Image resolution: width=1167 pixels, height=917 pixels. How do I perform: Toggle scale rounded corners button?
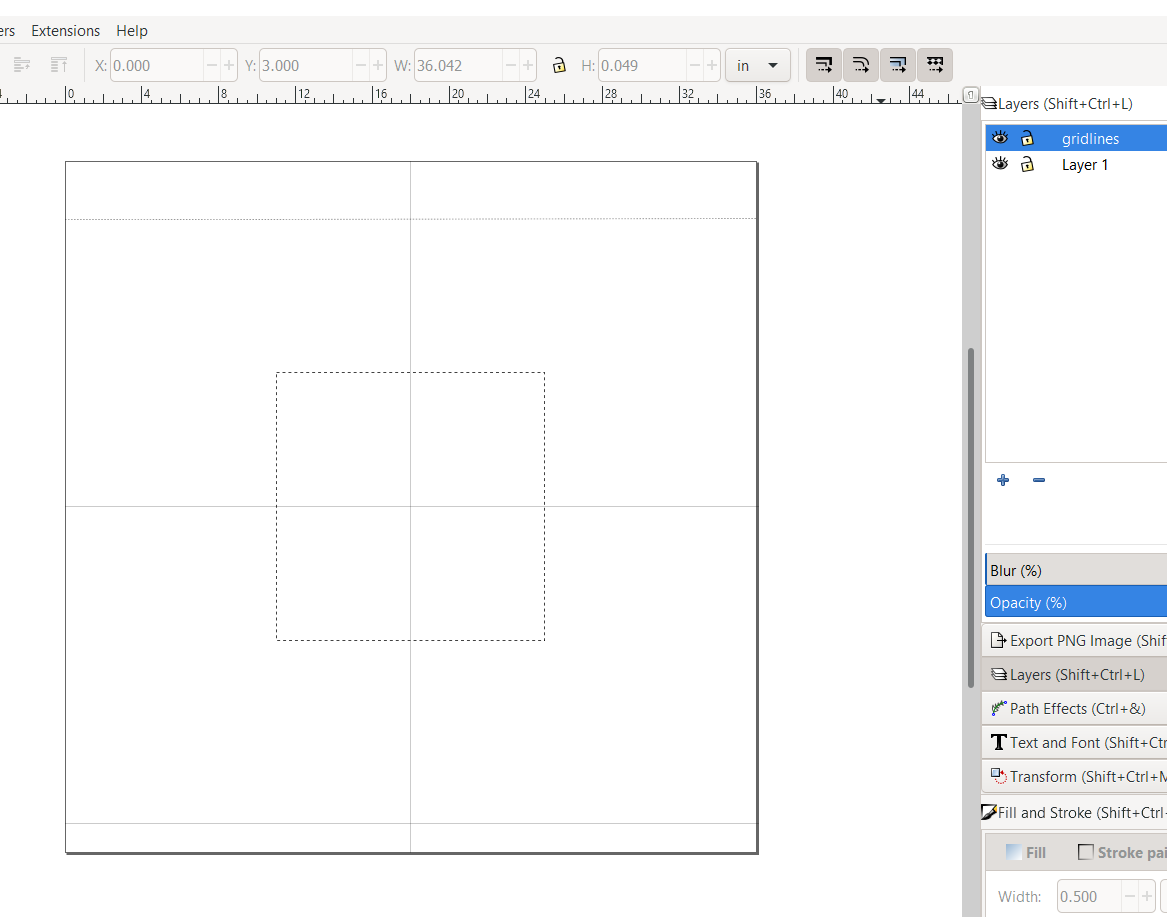[x=860, y=65]
